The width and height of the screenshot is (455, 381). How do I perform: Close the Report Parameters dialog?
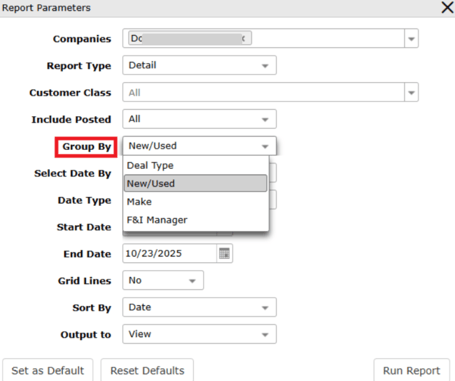point(447,7)
